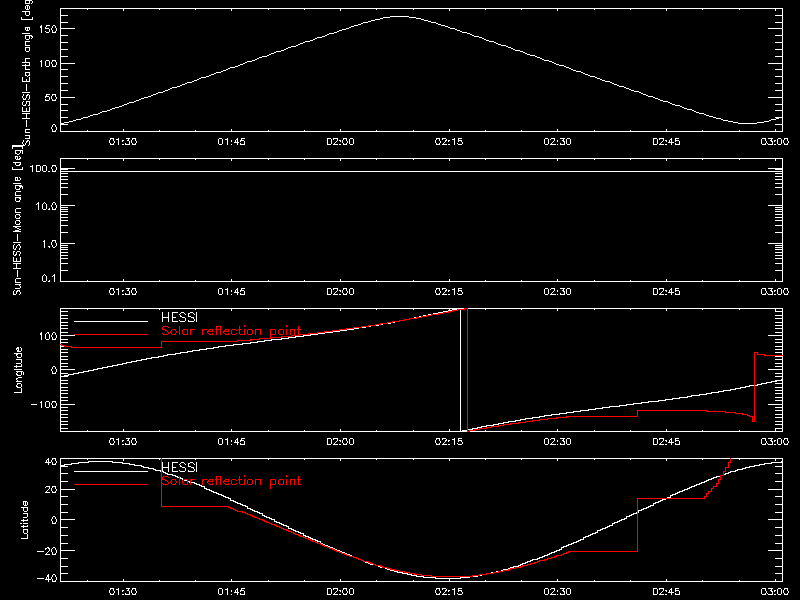
Task: Click 03:00 time label under Earth angle plot
Action: click(775, 142)
